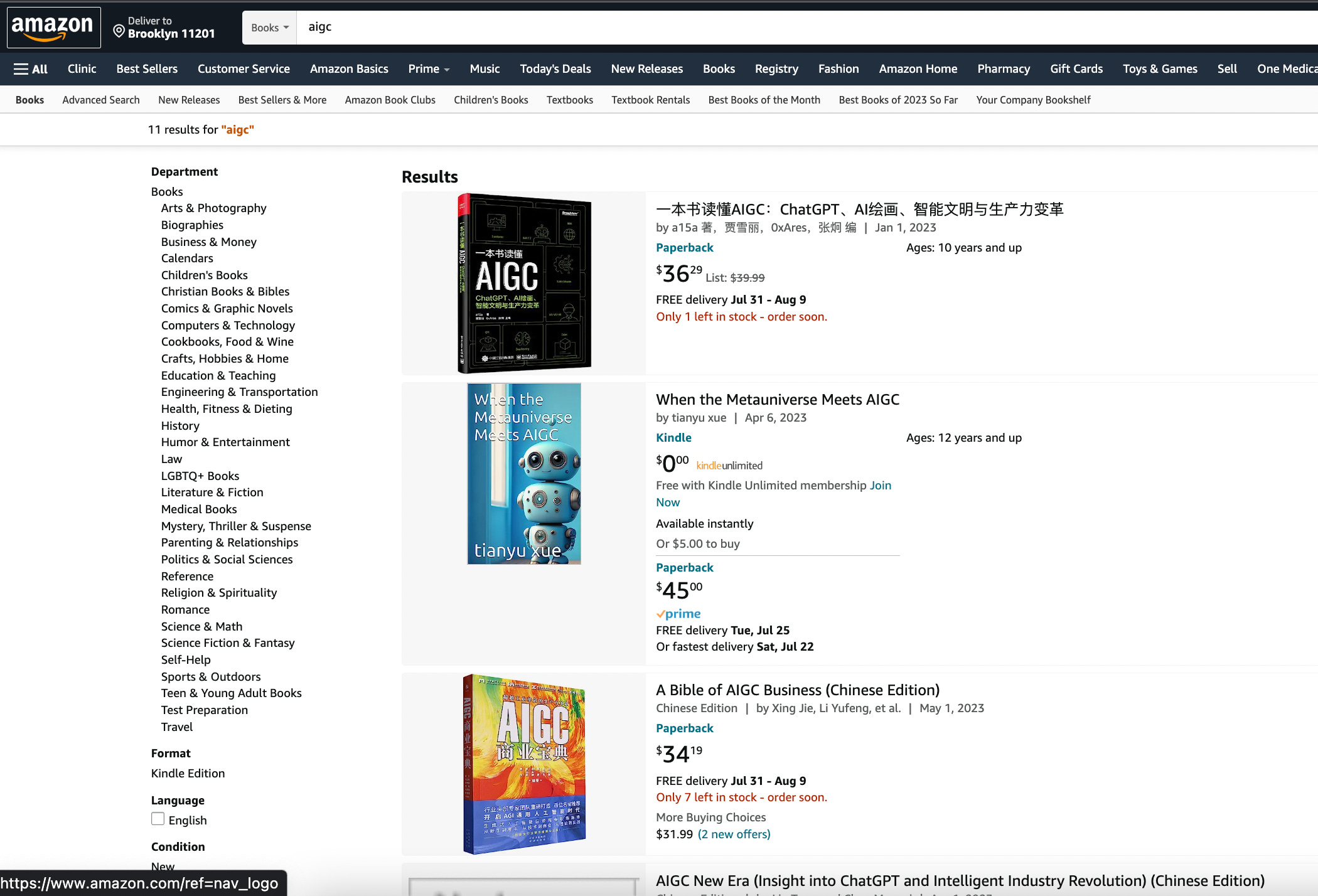Viewport: 1318px width, 896px height.
Task: Open Toys & Games
Action: [1160, 69]
